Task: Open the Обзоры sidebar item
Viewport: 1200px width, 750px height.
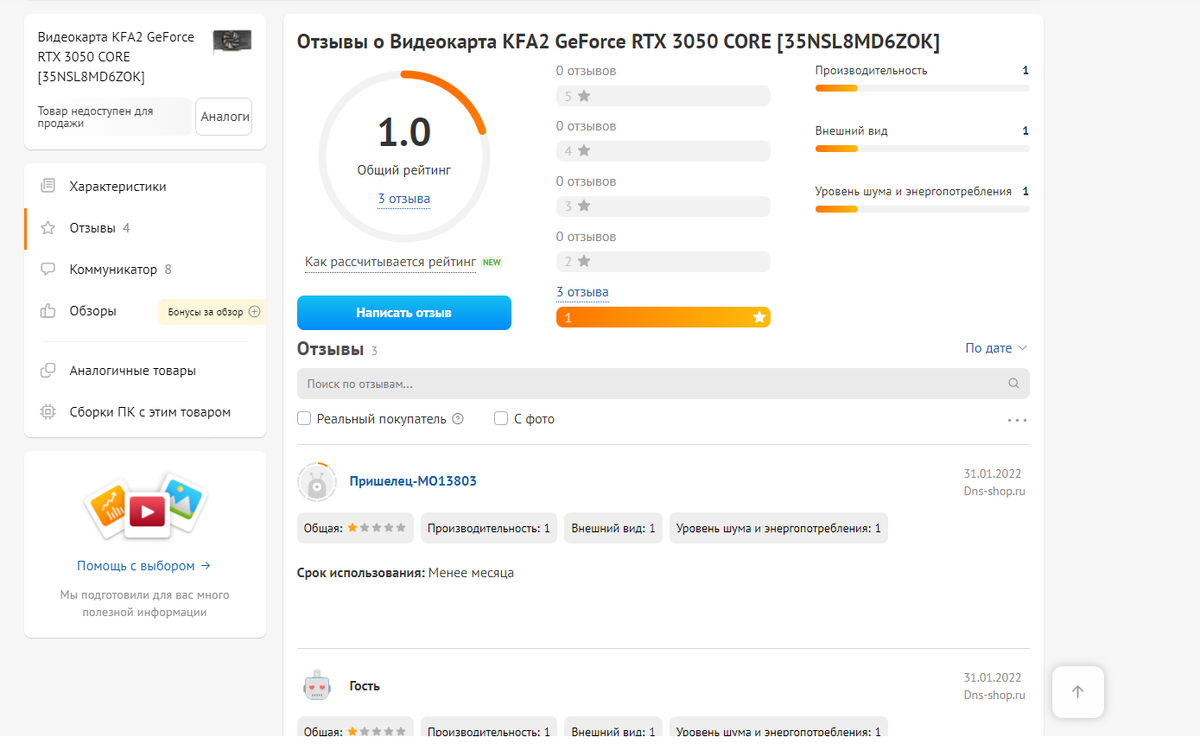Action: (93, 311)
